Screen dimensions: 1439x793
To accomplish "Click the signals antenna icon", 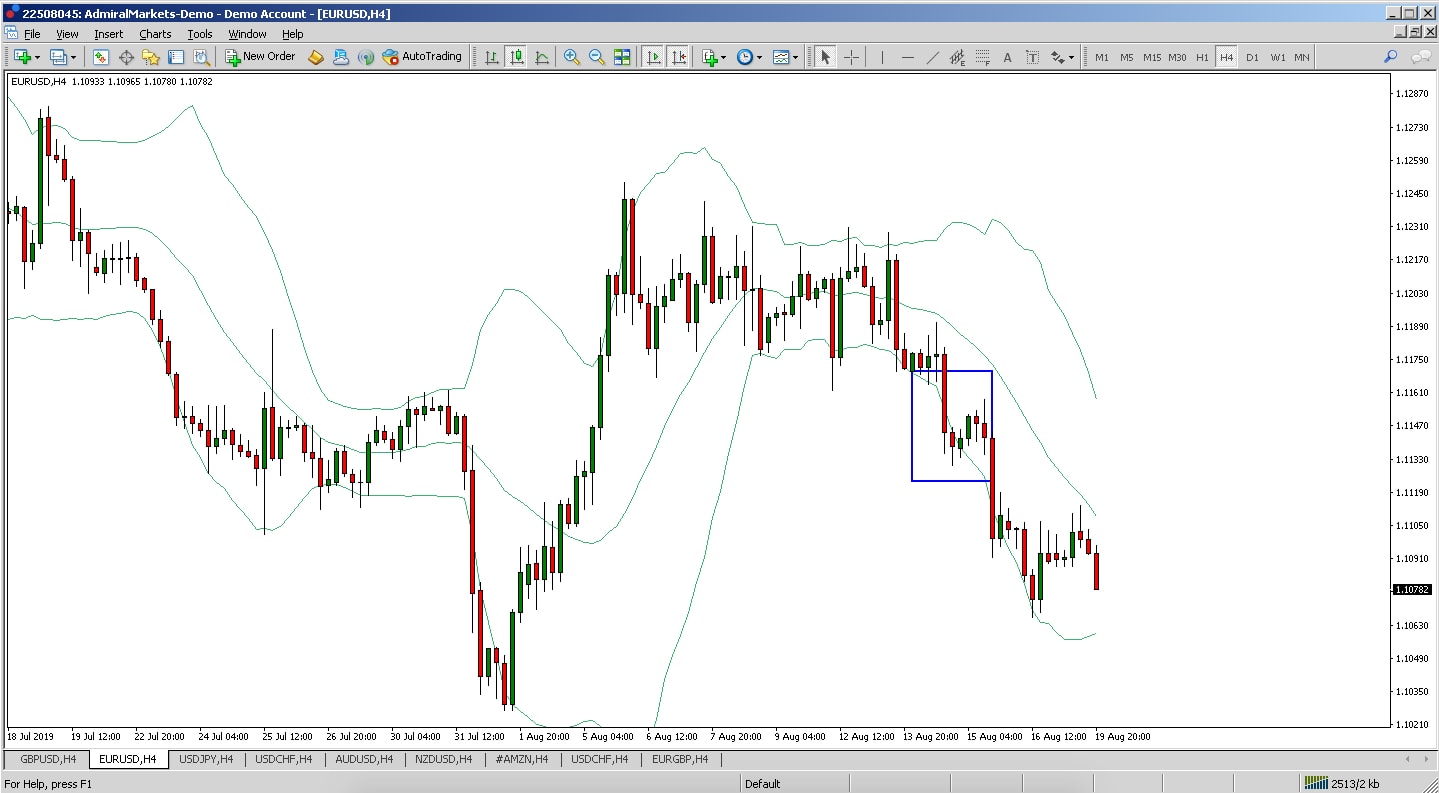I will 365,57.
